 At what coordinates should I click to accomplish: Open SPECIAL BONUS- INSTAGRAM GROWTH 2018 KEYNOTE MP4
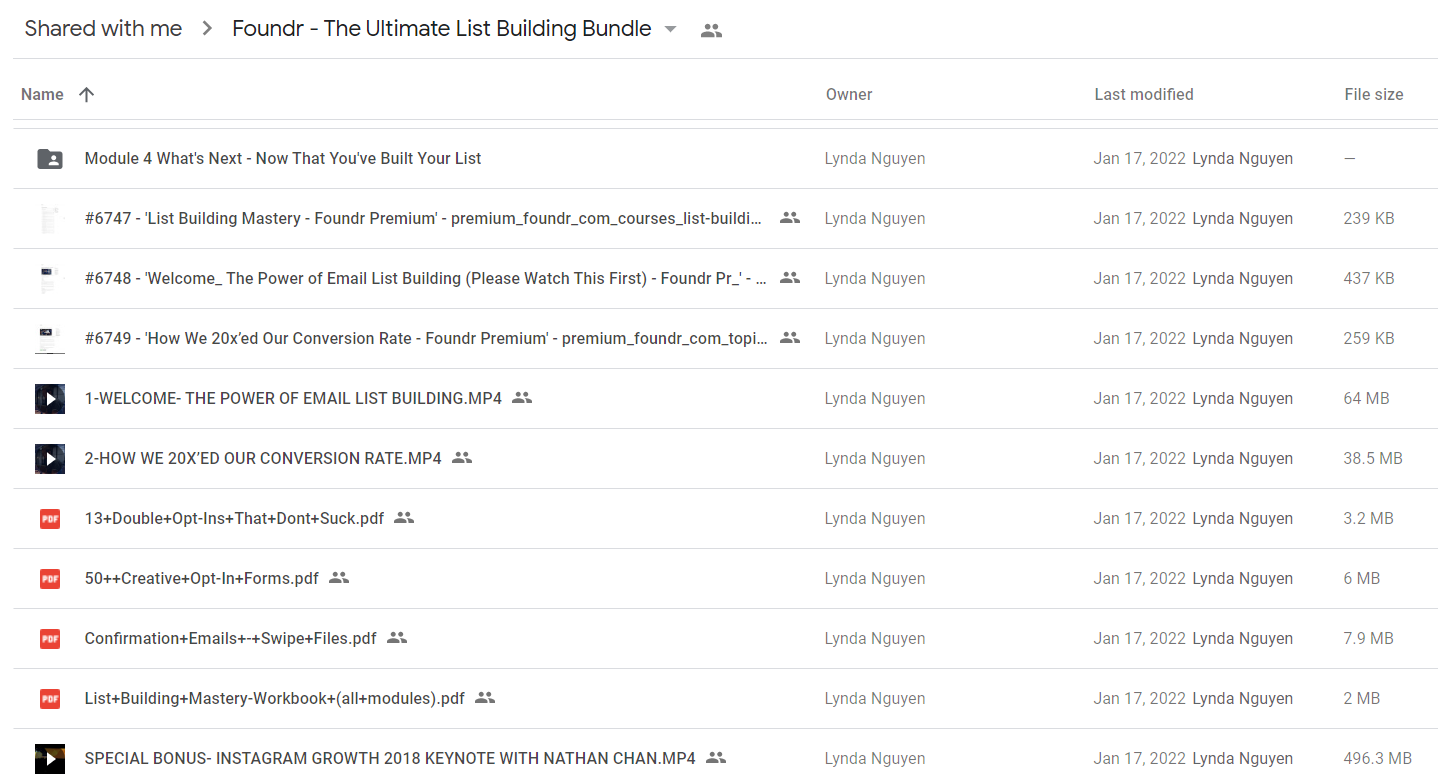tap(390, 758)
